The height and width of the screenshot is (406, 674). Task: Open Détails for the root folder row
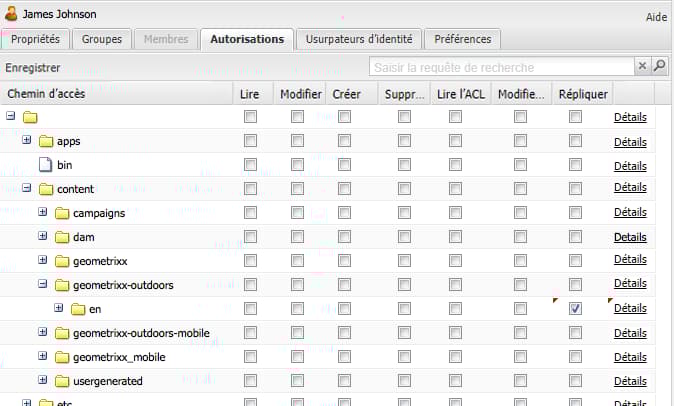pyautogui.click(x=630, y=117)
